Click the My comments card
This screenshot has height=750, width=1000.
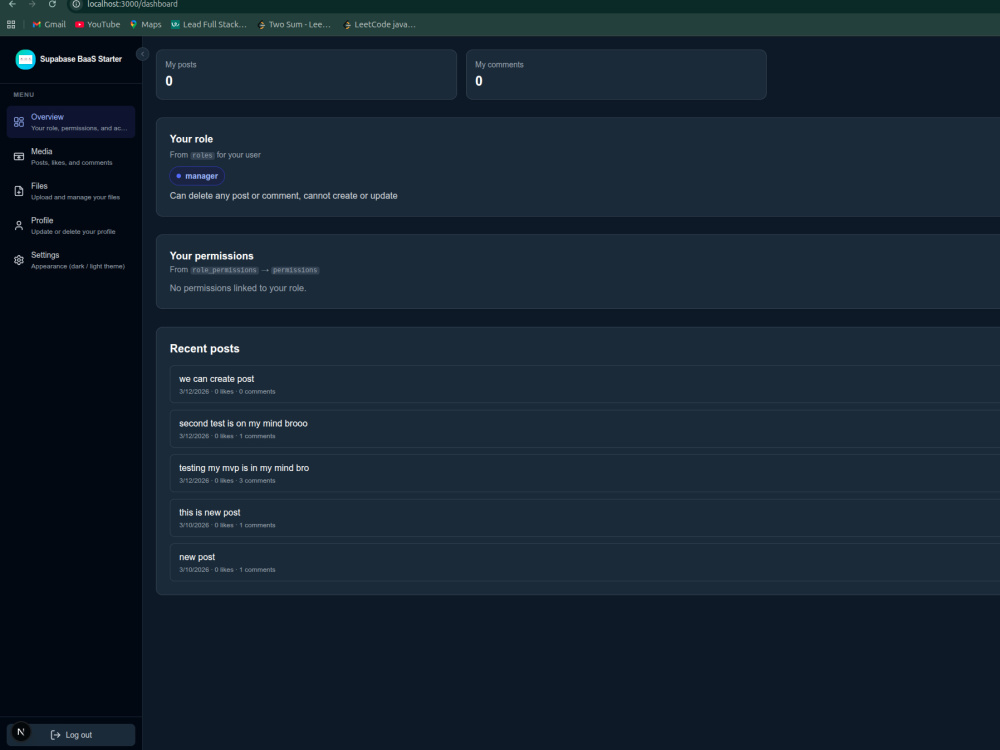pos(616,75)
